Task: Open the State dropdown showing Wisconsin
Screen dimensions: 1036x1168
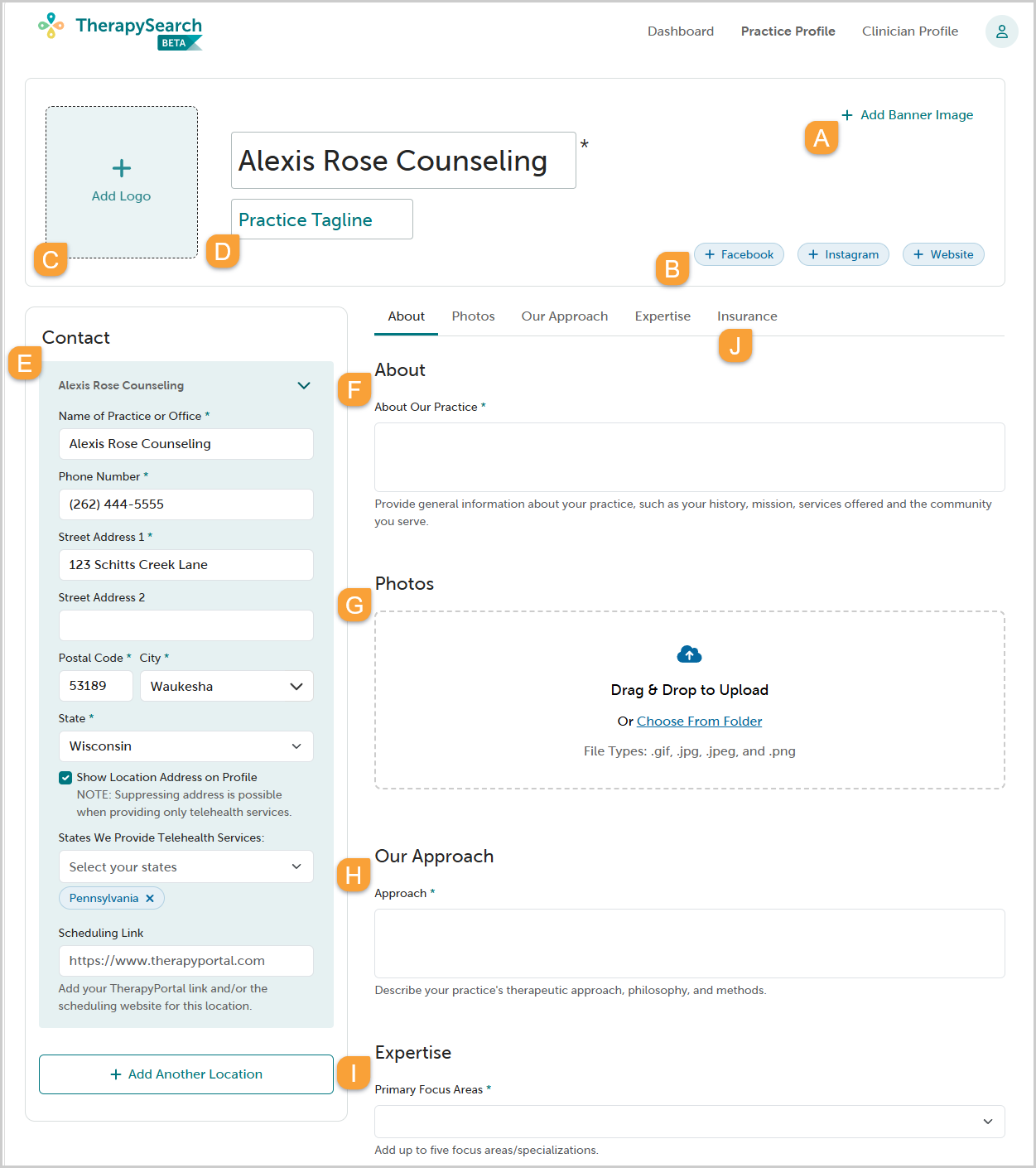Action: pos(186,746)
